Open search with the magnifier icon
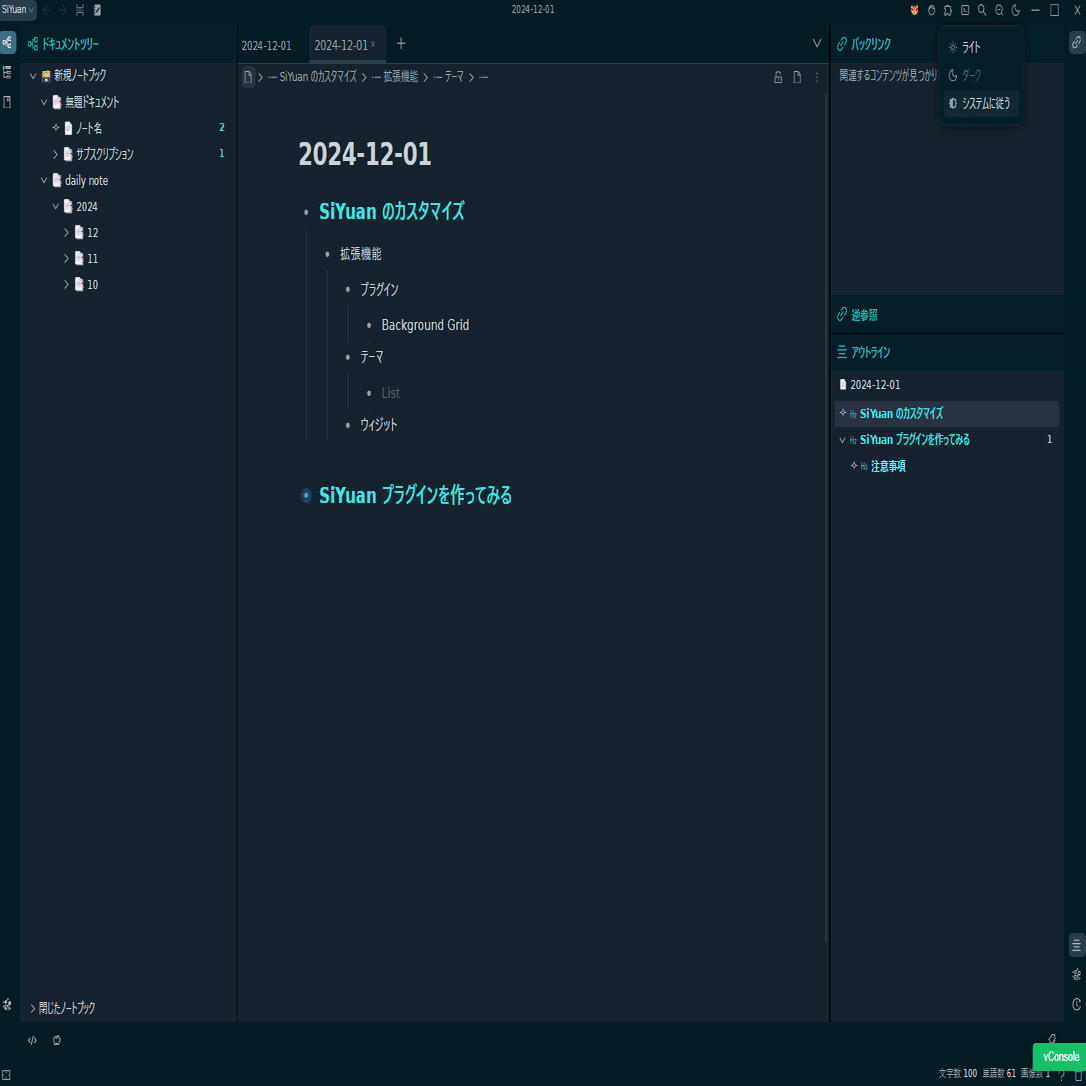Screen dimensions: 1086x1086 point(981,10)
